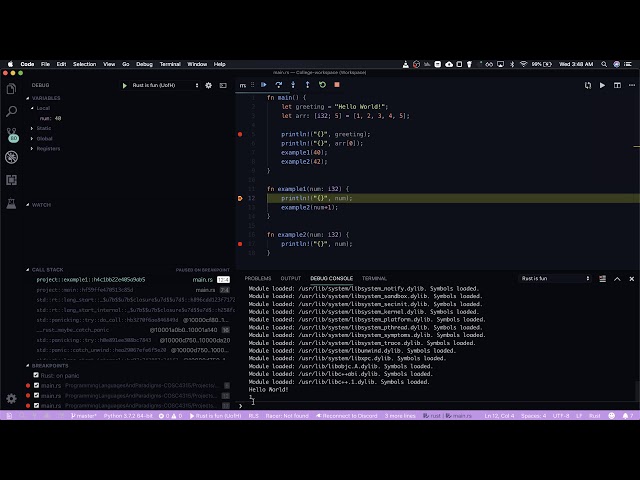
Task: Continue execution in debug toolbar
Action: click(264, 85)
